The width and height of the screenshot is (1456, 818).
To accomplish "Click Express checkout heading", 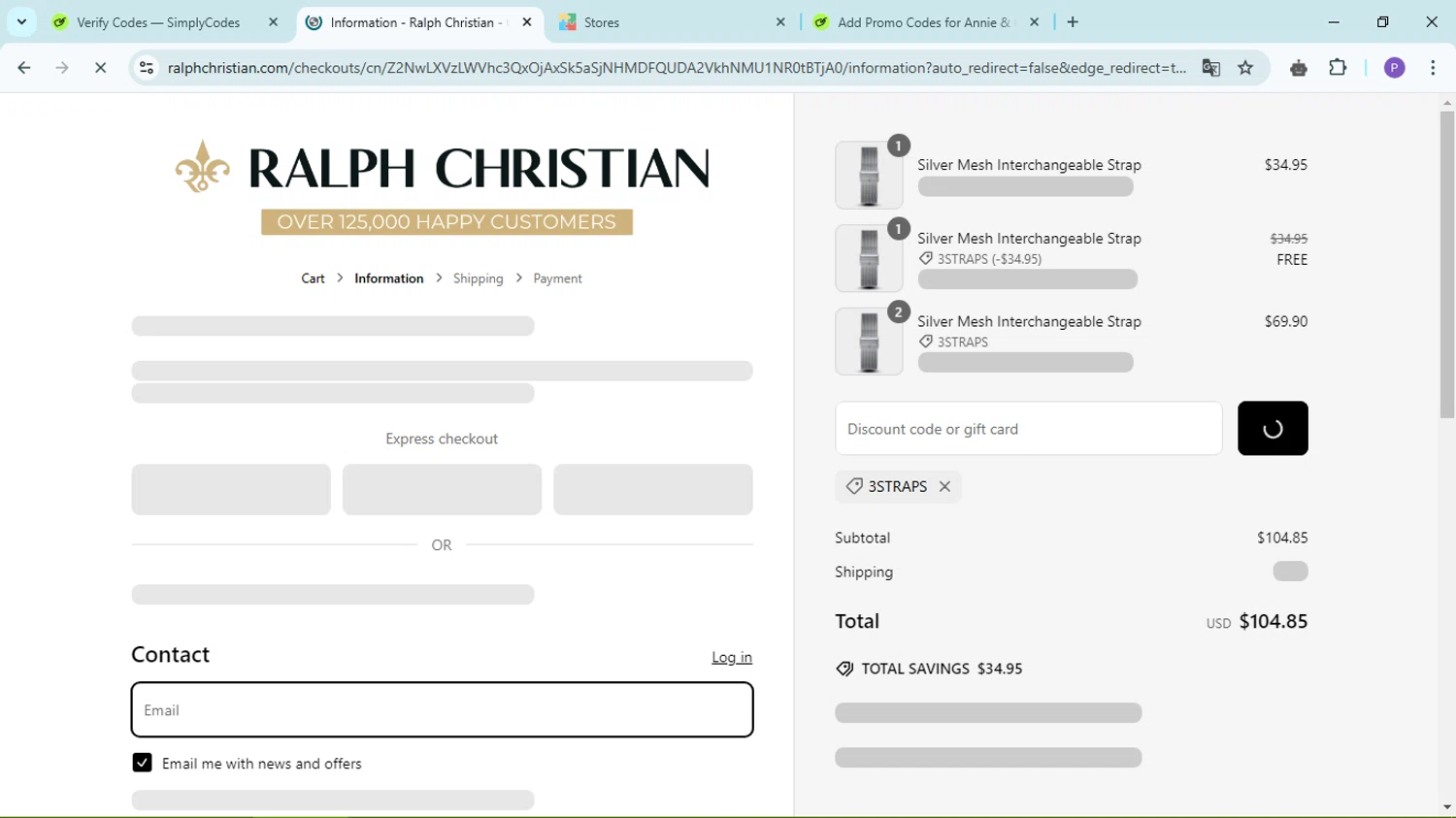I will [x=442, y=439].
